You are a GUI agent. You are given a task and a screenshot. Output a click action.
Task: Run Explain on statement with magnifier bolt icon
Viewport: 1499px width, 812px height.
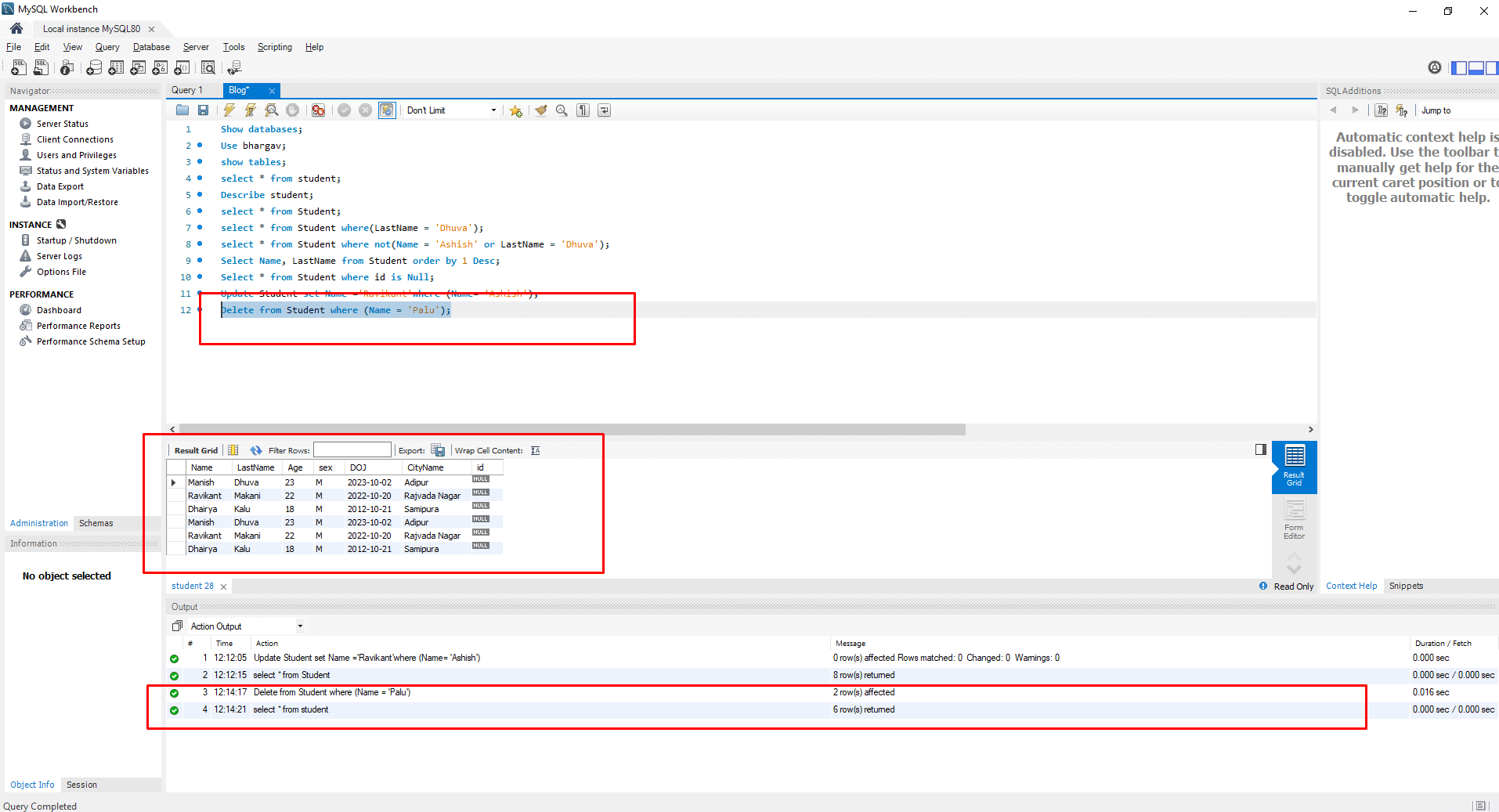pyautogui.click(x=271, y=110)
